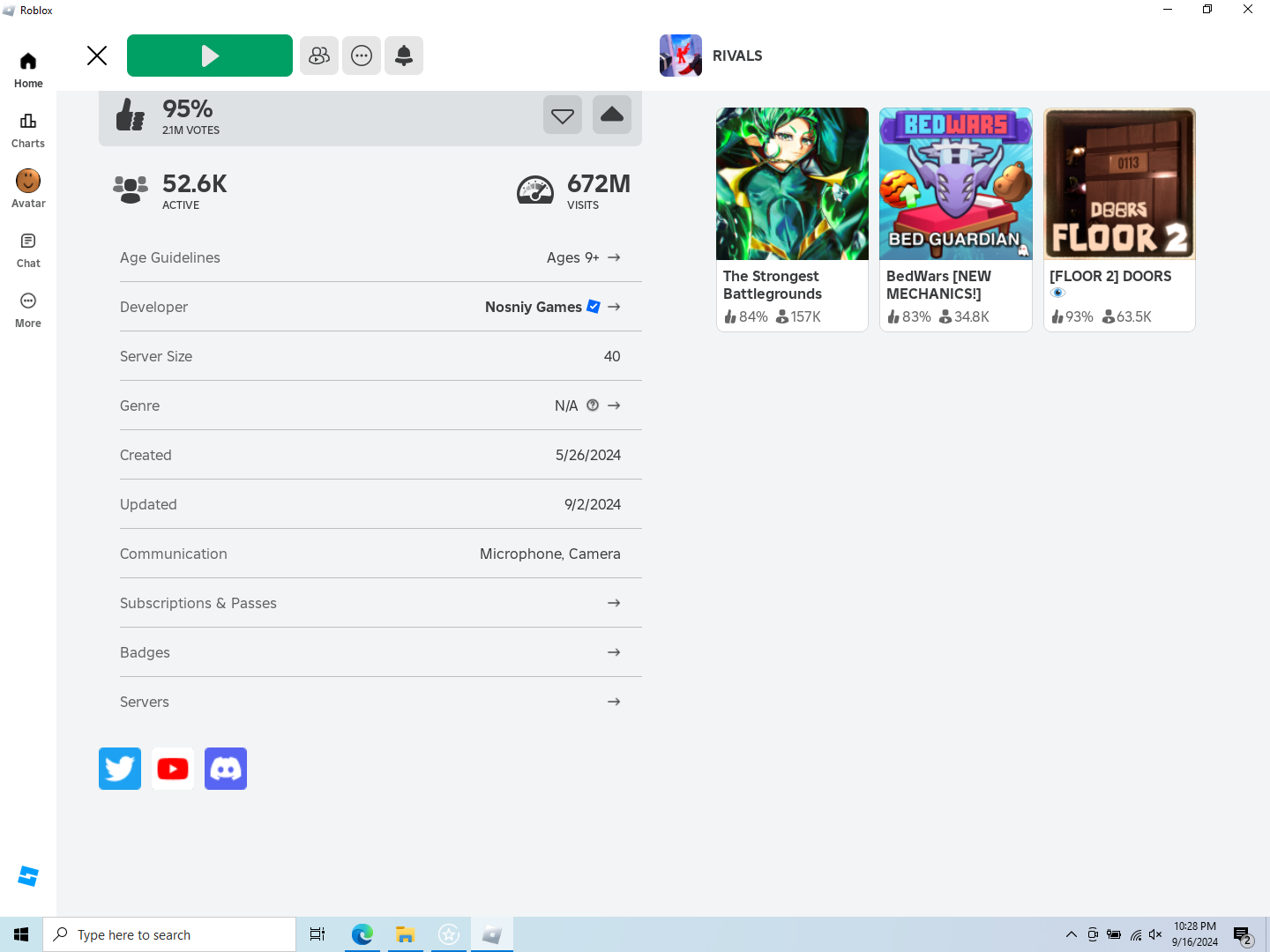This screenshot has height=952, width=1270.
Task: Open File Explorer from the taskbar
Action: (x=405, y=934)
